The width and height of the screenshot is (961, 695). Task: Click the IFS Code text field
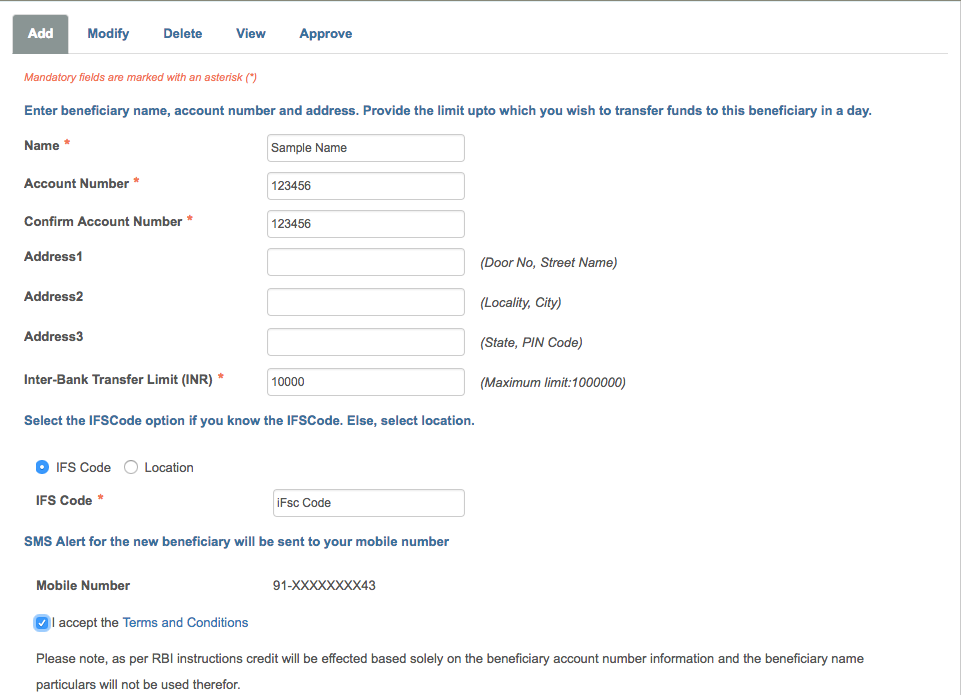(368, 503)
